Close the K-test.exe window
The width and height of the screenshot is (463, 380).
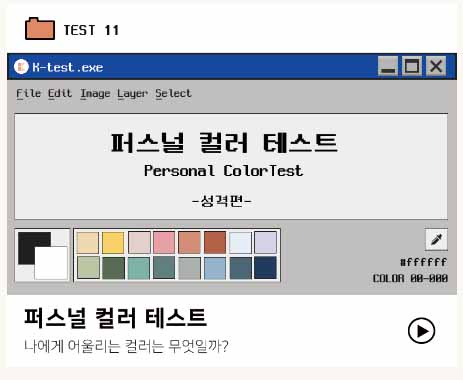[436, 66]
